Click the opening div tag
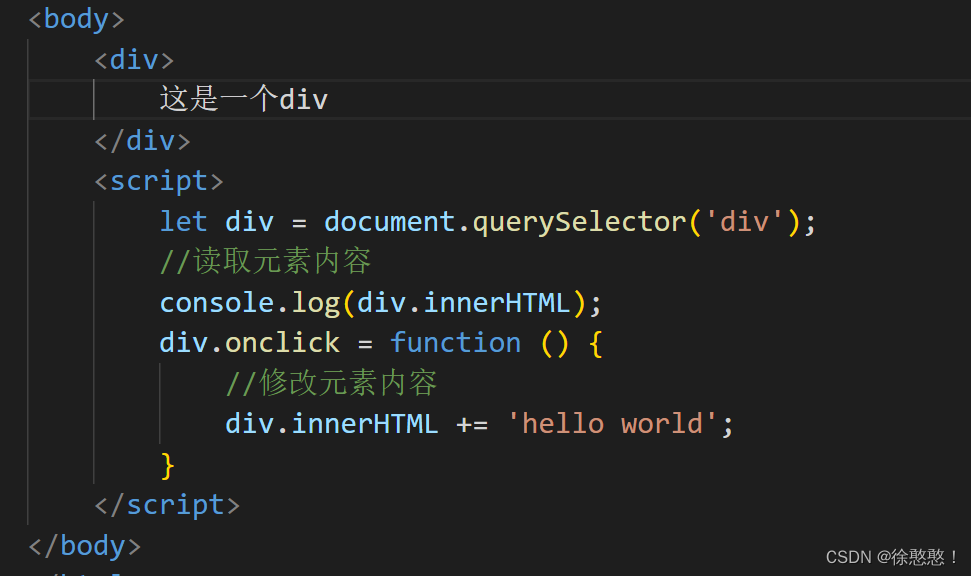The image size is (971, 576). coord(134,60)
